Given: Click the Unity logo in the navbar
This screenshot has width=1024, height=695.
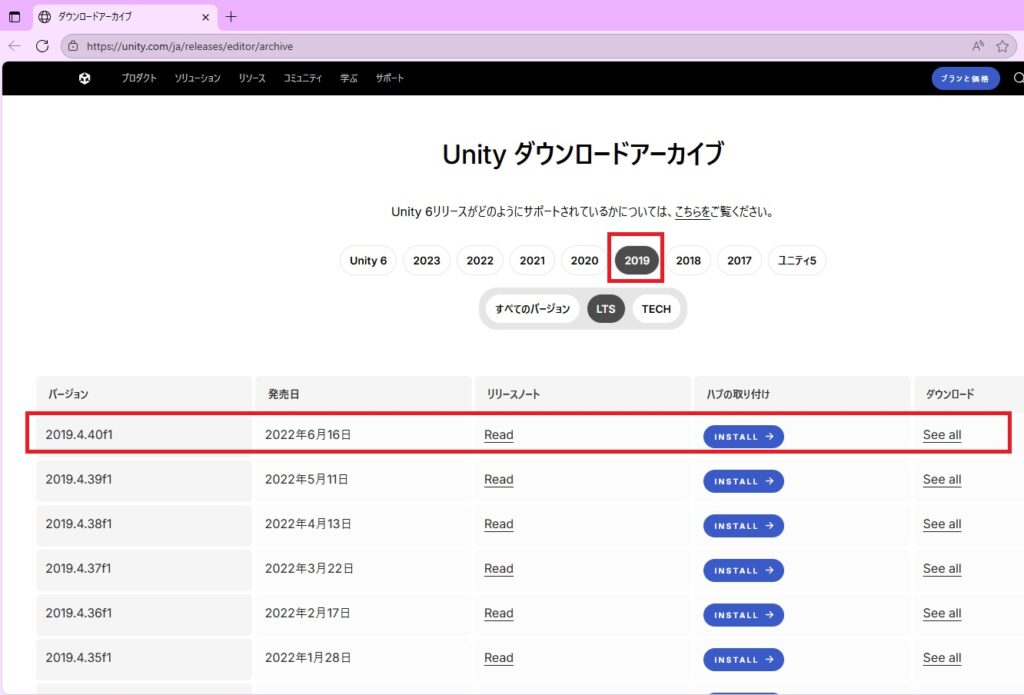Looking at the screenshot, I should (x=84, y=78).
